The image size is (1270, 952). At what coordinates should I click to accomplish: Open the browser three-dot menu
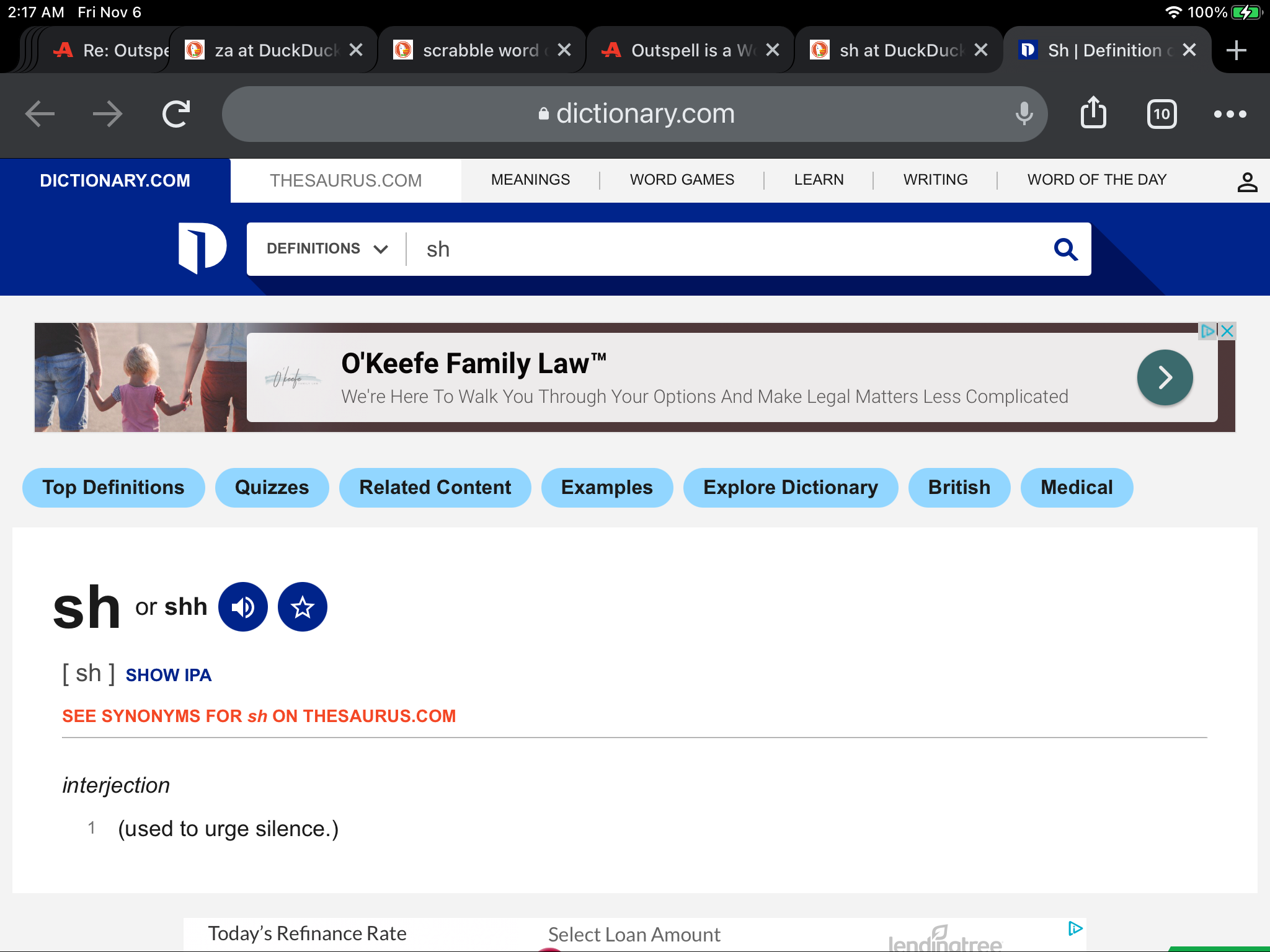[x=1230, y=114]
